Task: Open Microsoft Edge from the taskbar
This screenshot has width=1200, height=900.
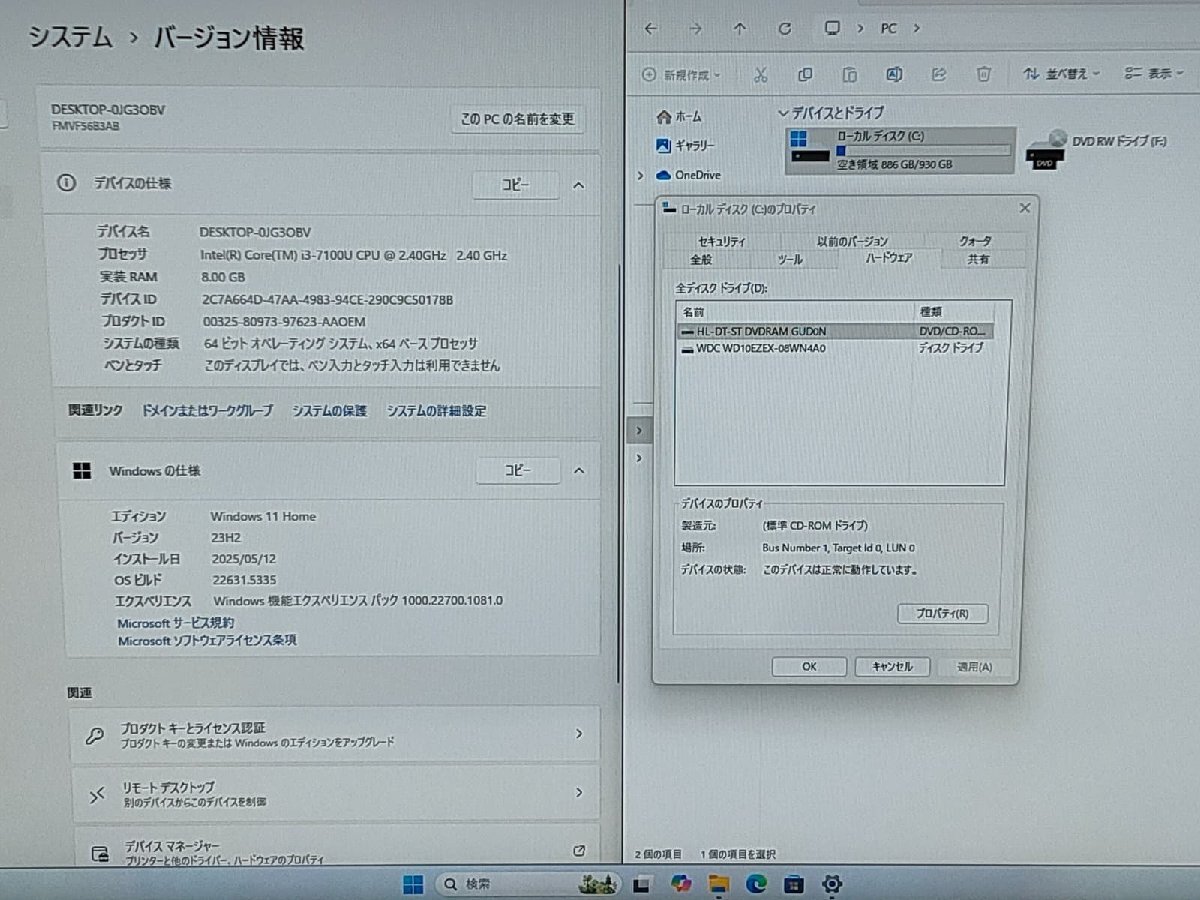Action: click(757, 883)
